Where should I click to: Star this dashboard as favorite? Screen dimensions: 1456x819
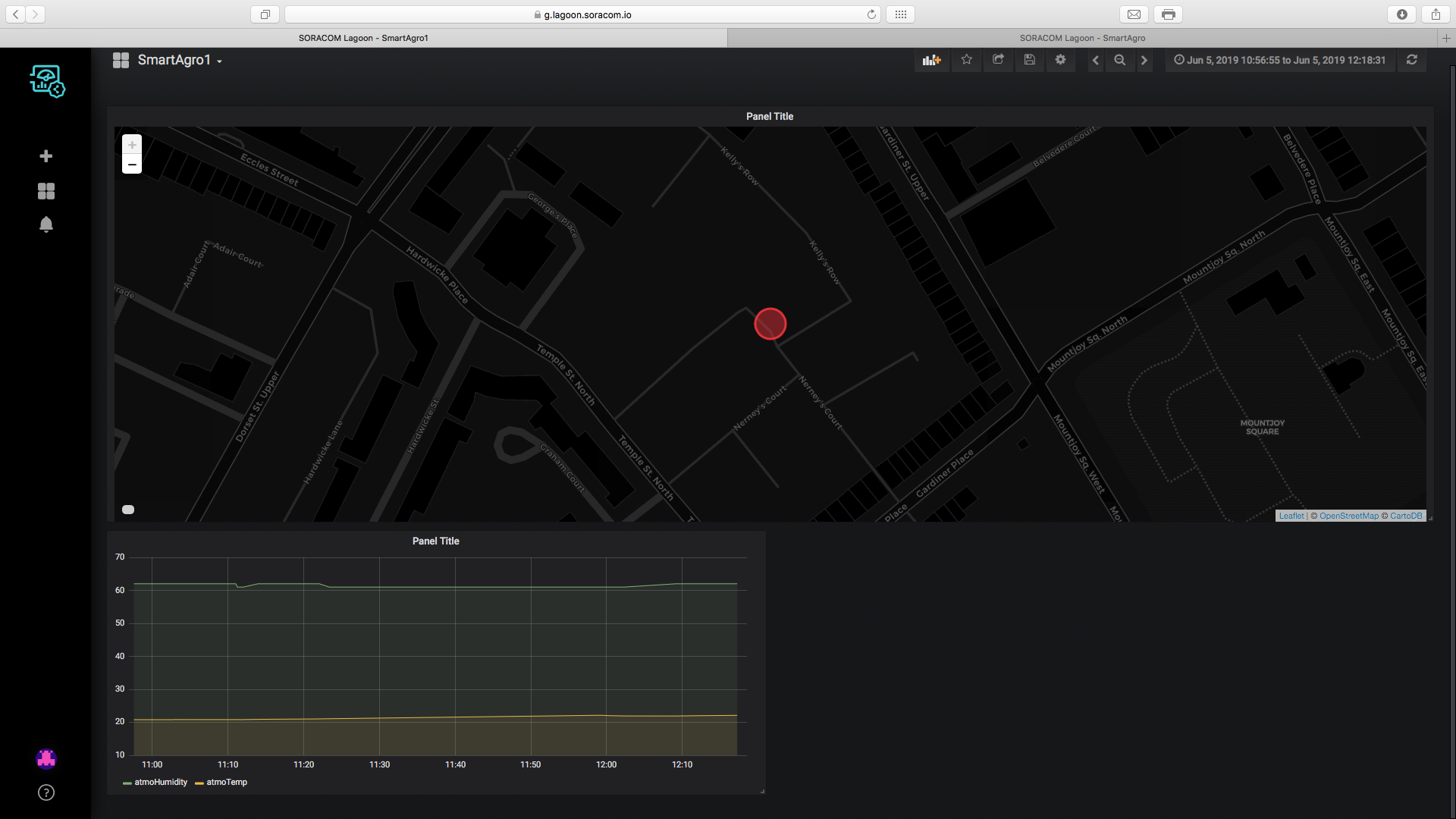pos(966,60)
